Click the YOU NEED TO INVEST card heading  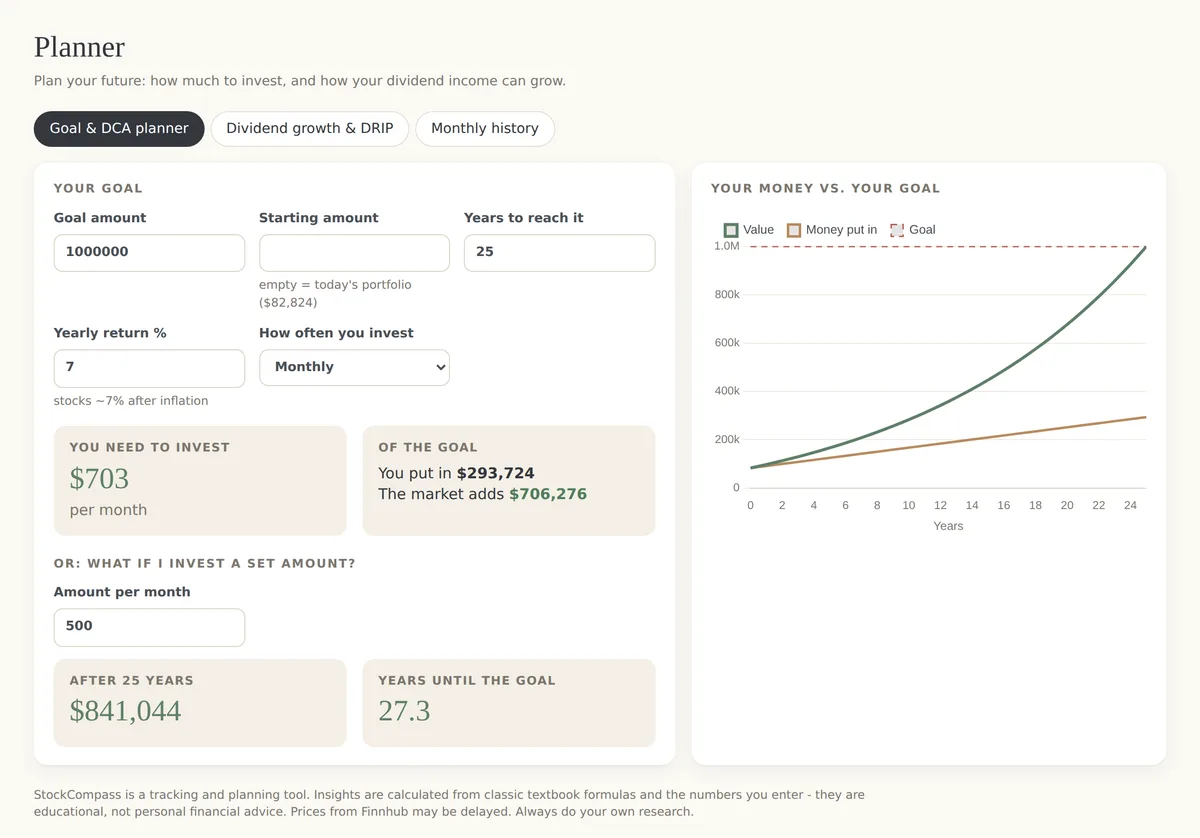pyautogui.click(x=150, y=447)
